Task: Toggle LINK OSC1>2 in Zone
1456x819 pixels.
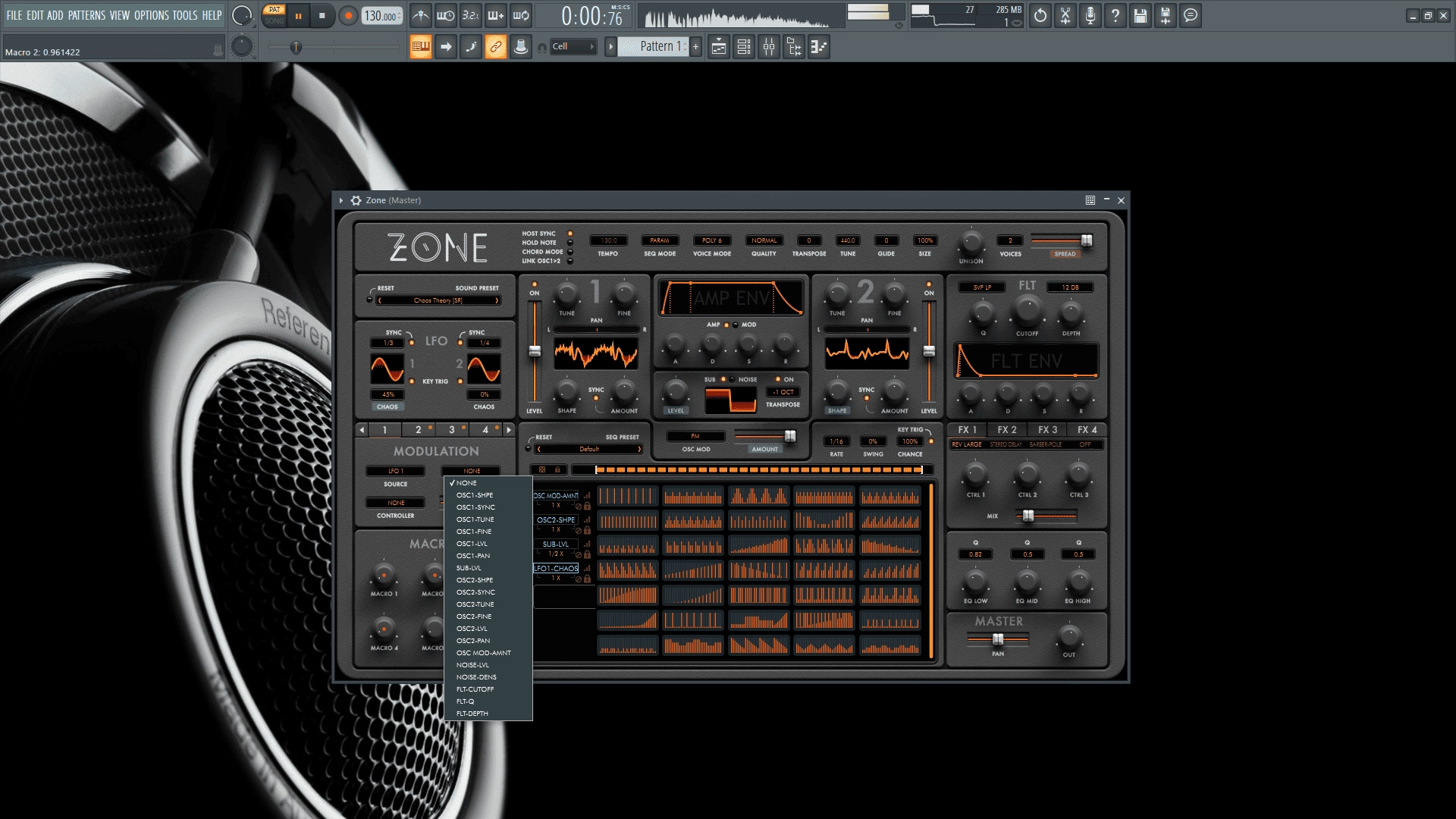Action: click(x=570, y=261)
